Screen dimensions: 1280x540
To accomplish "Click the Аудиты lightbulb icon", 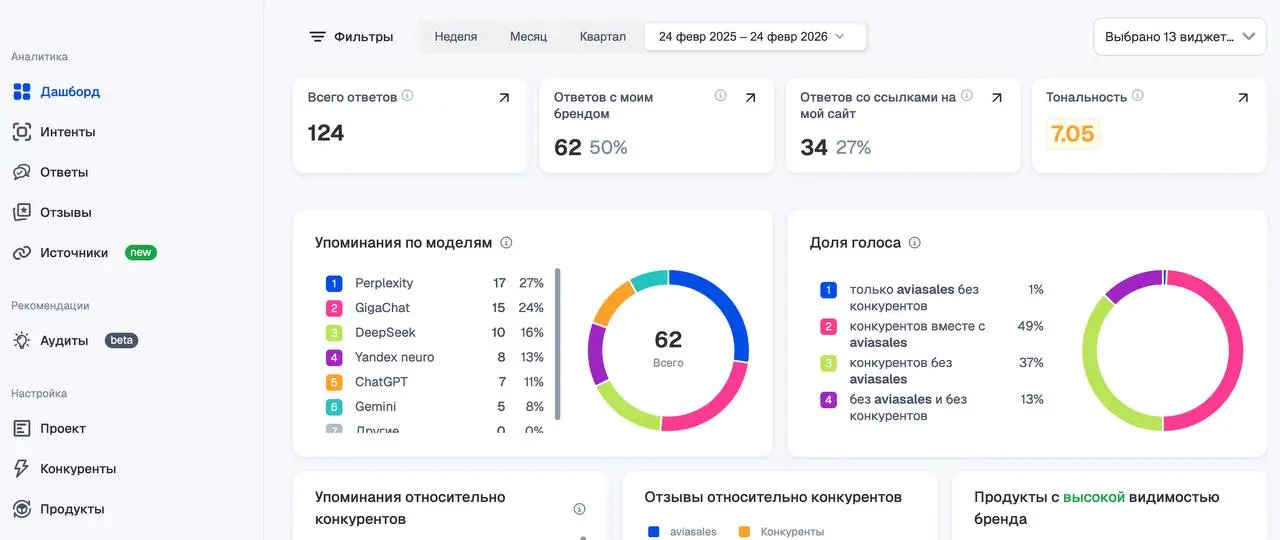I will [x=22, y=340].
